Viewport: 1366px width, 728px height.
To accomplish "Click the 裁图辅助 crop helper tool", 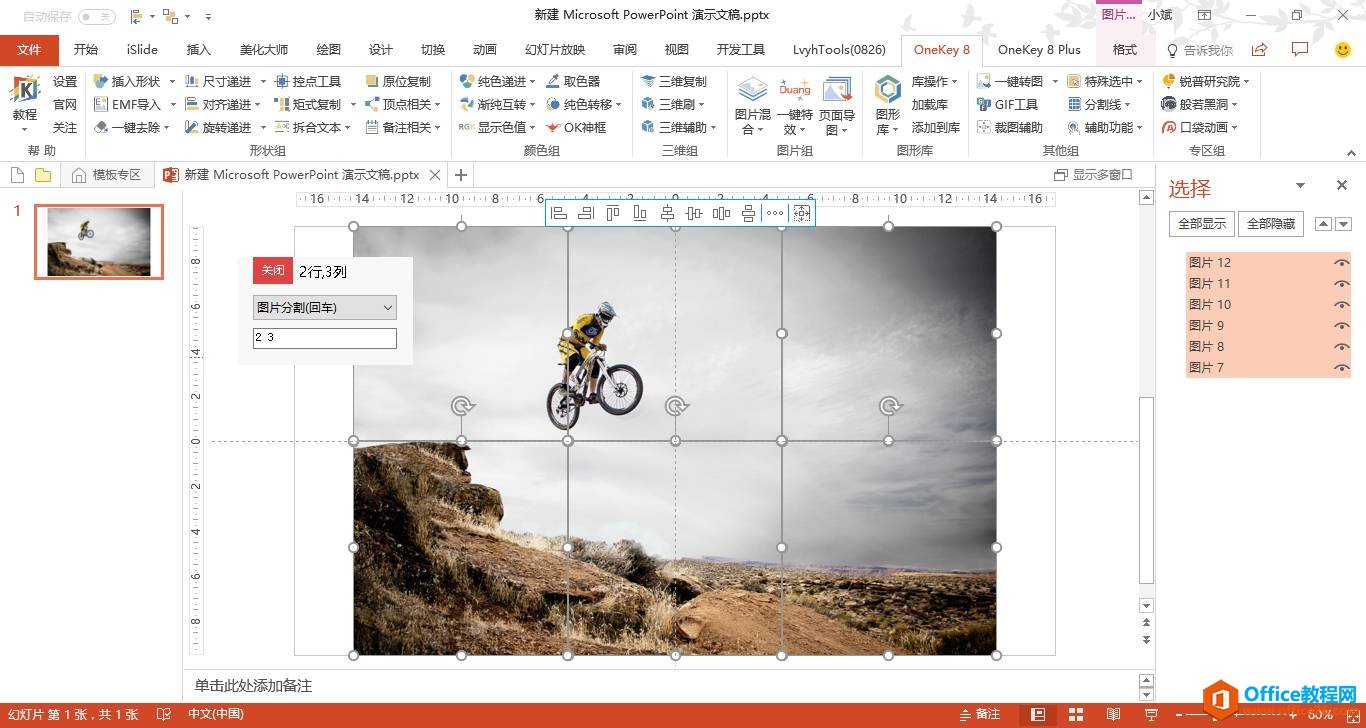I will (1010, 127).
